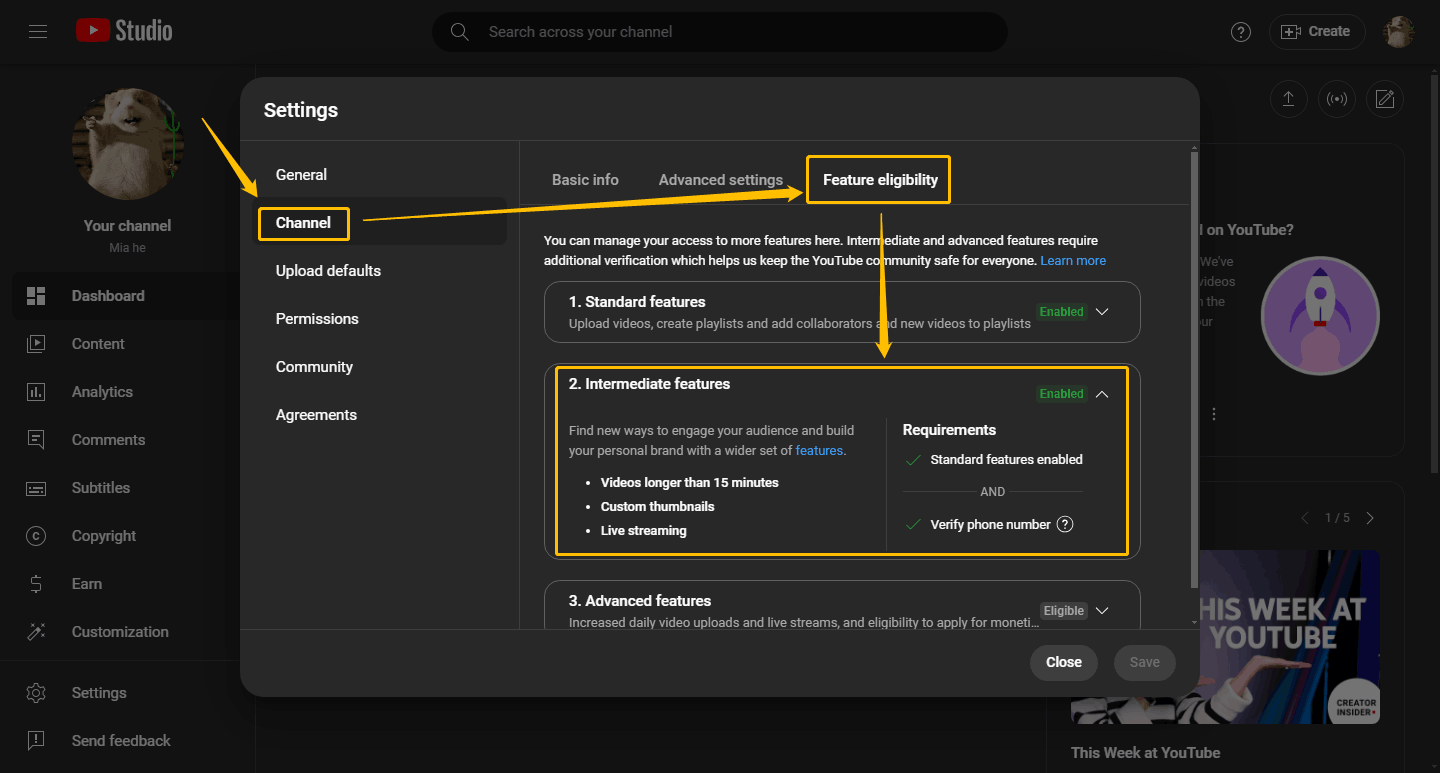Image resolution: width=1440 pixels, height=773 pixels.
Task: Click the Save button in Settings dialog
Action: (1145, 662)
